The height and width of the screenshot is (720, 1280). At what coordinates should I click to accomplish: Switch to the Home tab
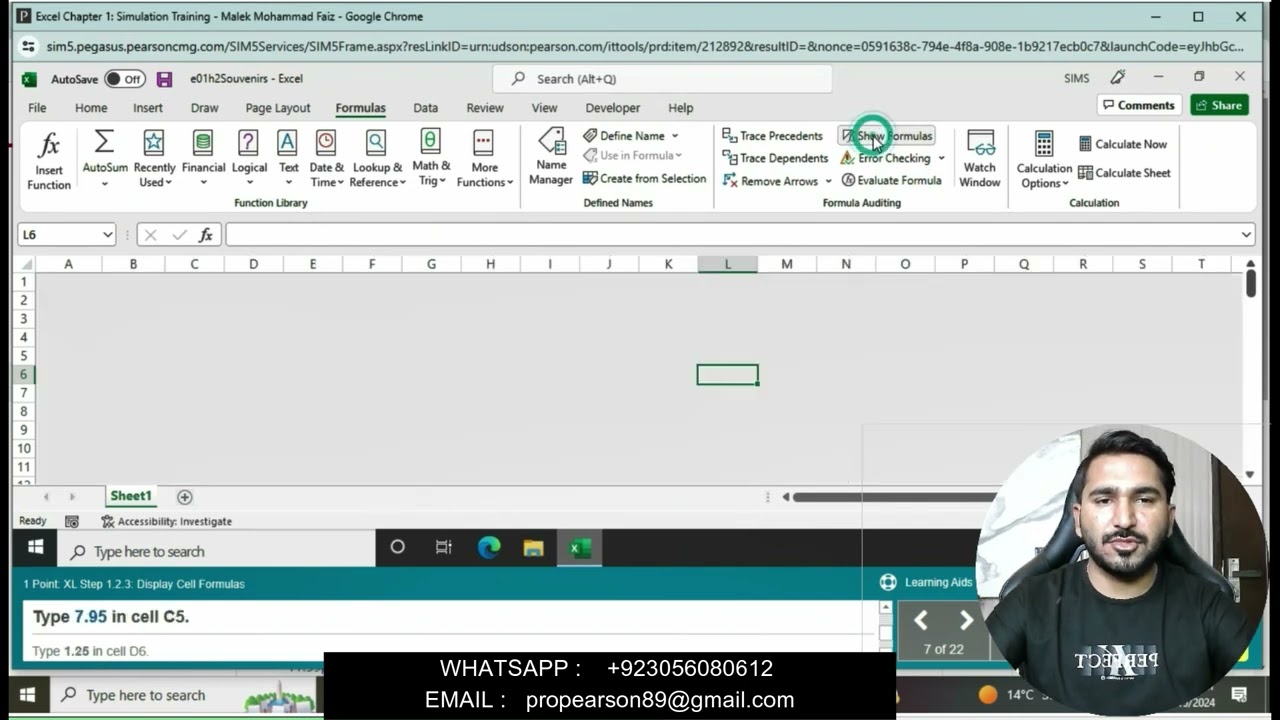(x=91, y=108)
